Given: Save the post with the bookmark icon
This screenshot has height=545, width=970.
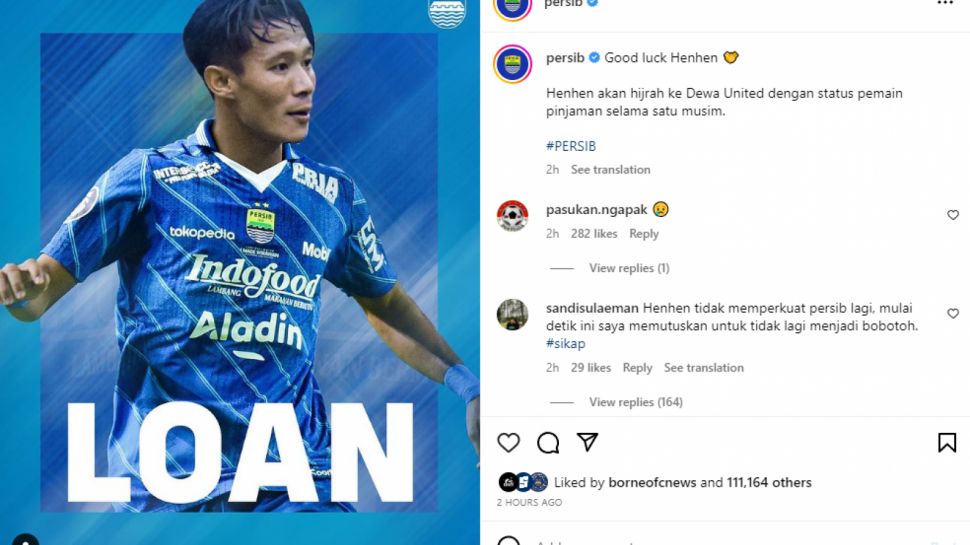Looking at the screenshot, I should [x=947, y=443].
